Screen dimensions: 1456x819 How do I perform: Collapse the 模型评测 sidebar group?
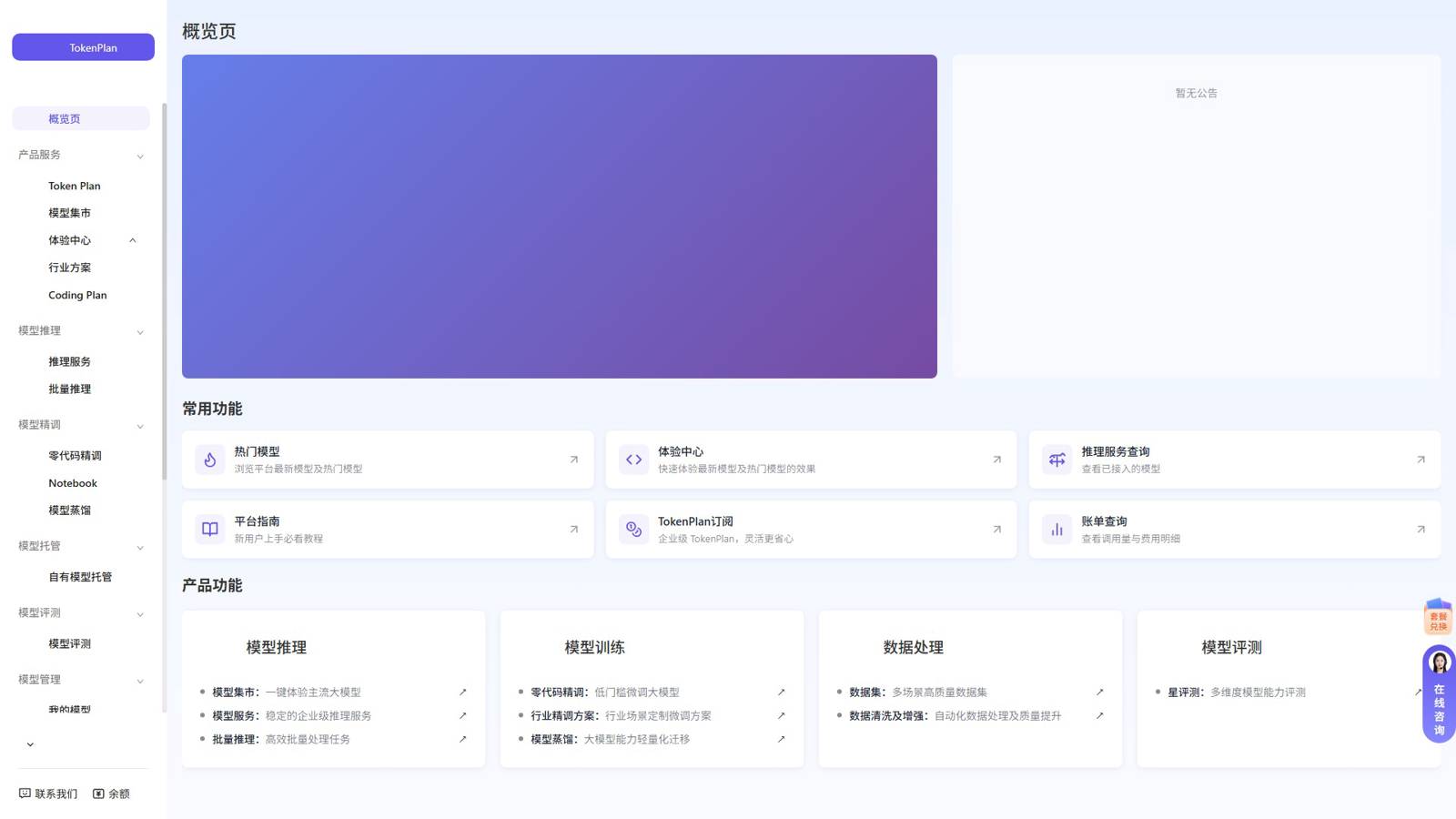coord(140,614)
